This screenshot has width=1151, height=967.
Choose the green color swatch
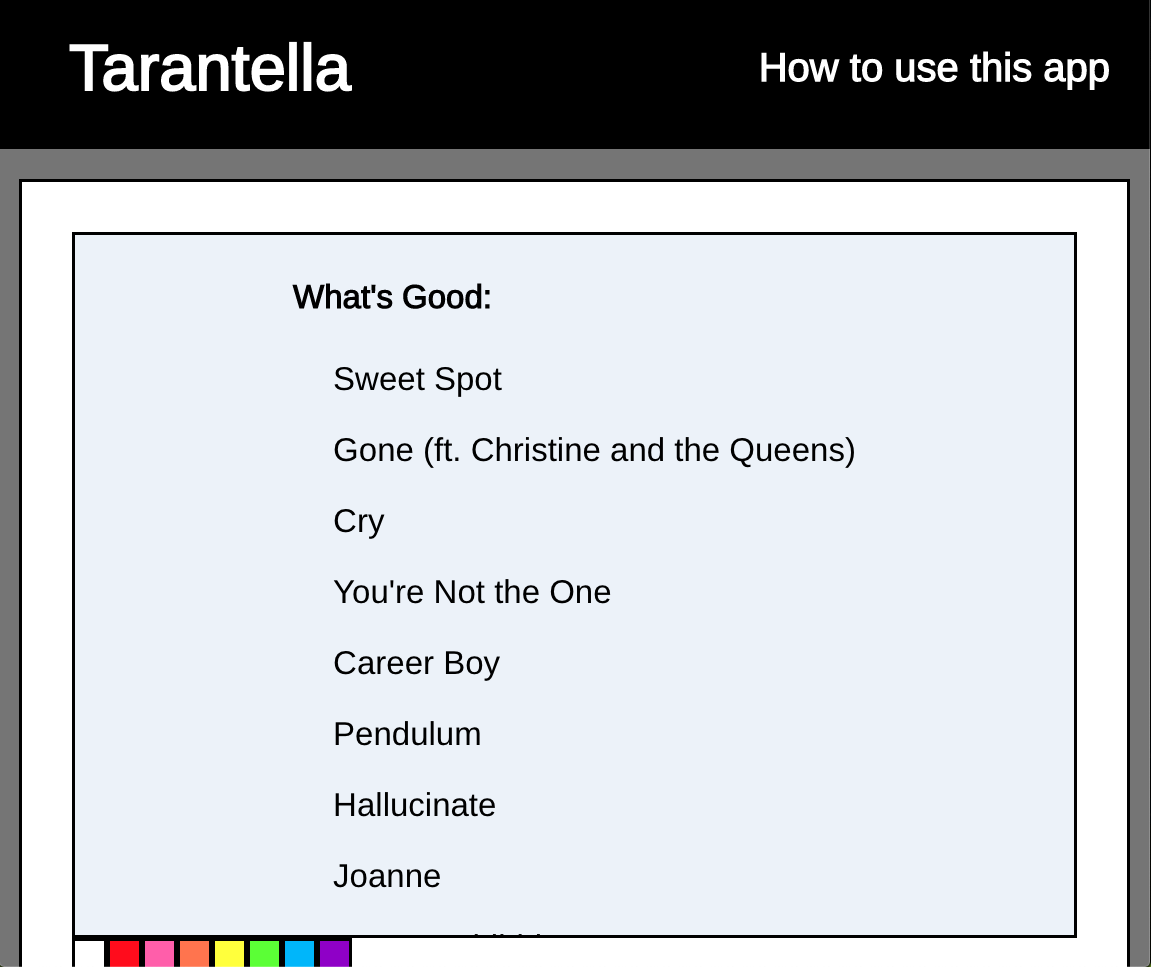(x=264, y=954)
